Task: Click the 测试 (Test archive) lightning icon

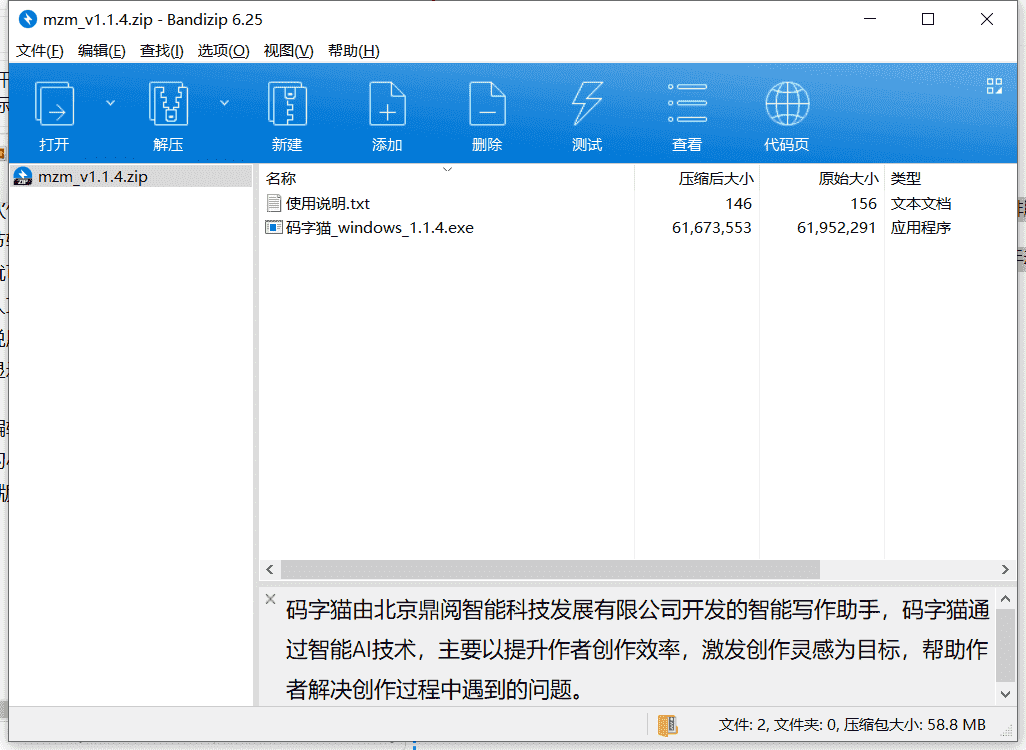Action: tap(587, 103)
